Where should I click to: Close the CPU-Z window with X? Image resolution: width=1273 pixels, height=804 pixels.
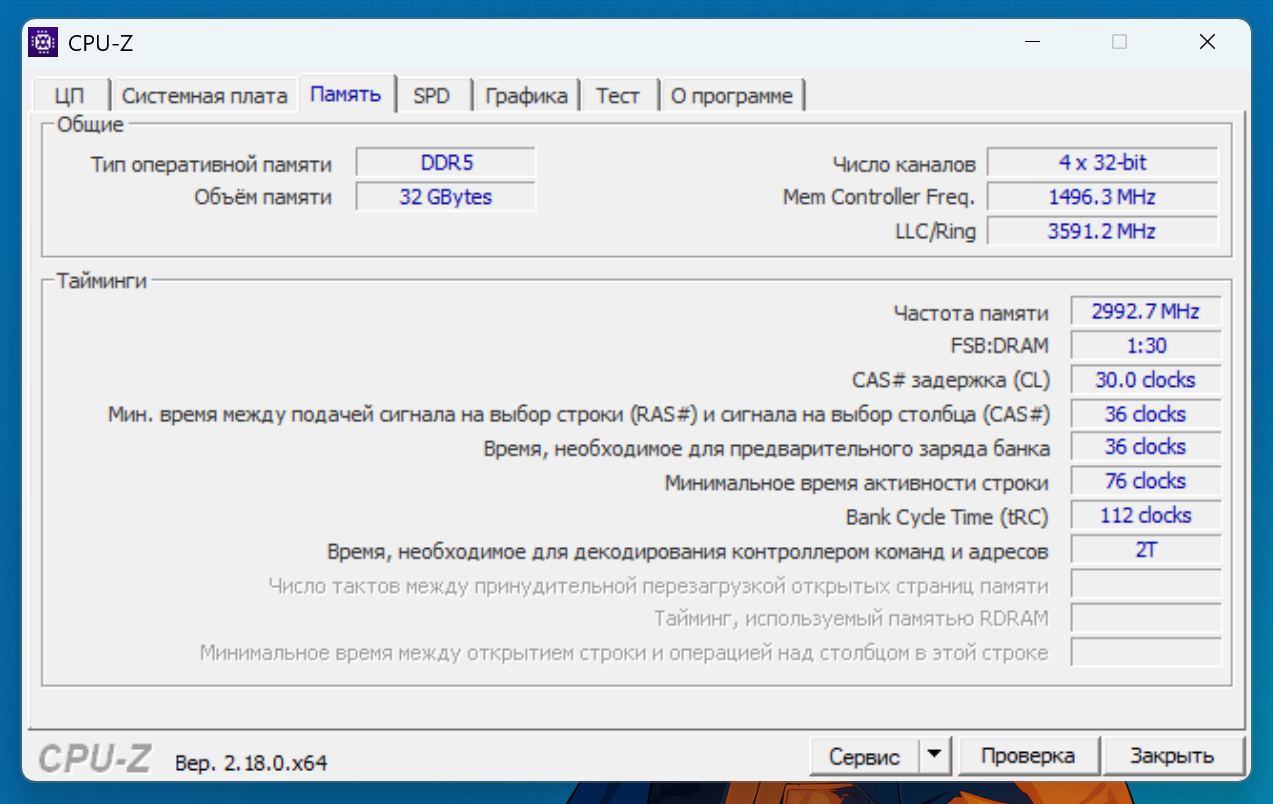(1207, 42)
